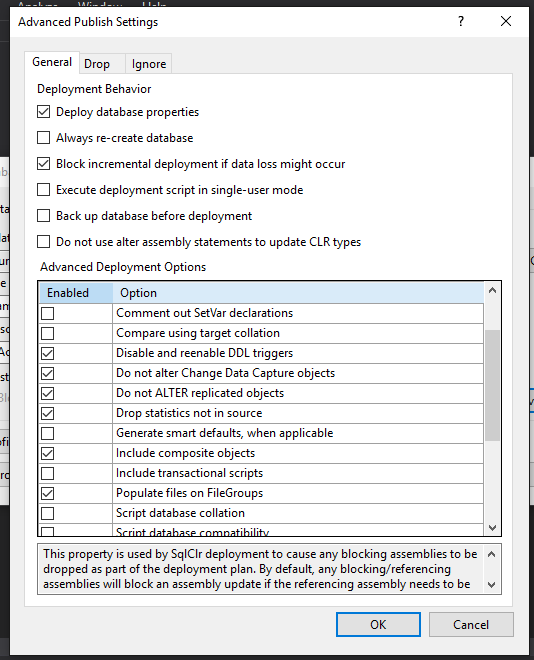Click options list scroll down arrow
The height and width of the screenshot is (660, 534).
pyautogui.click(x=492, y=528)
